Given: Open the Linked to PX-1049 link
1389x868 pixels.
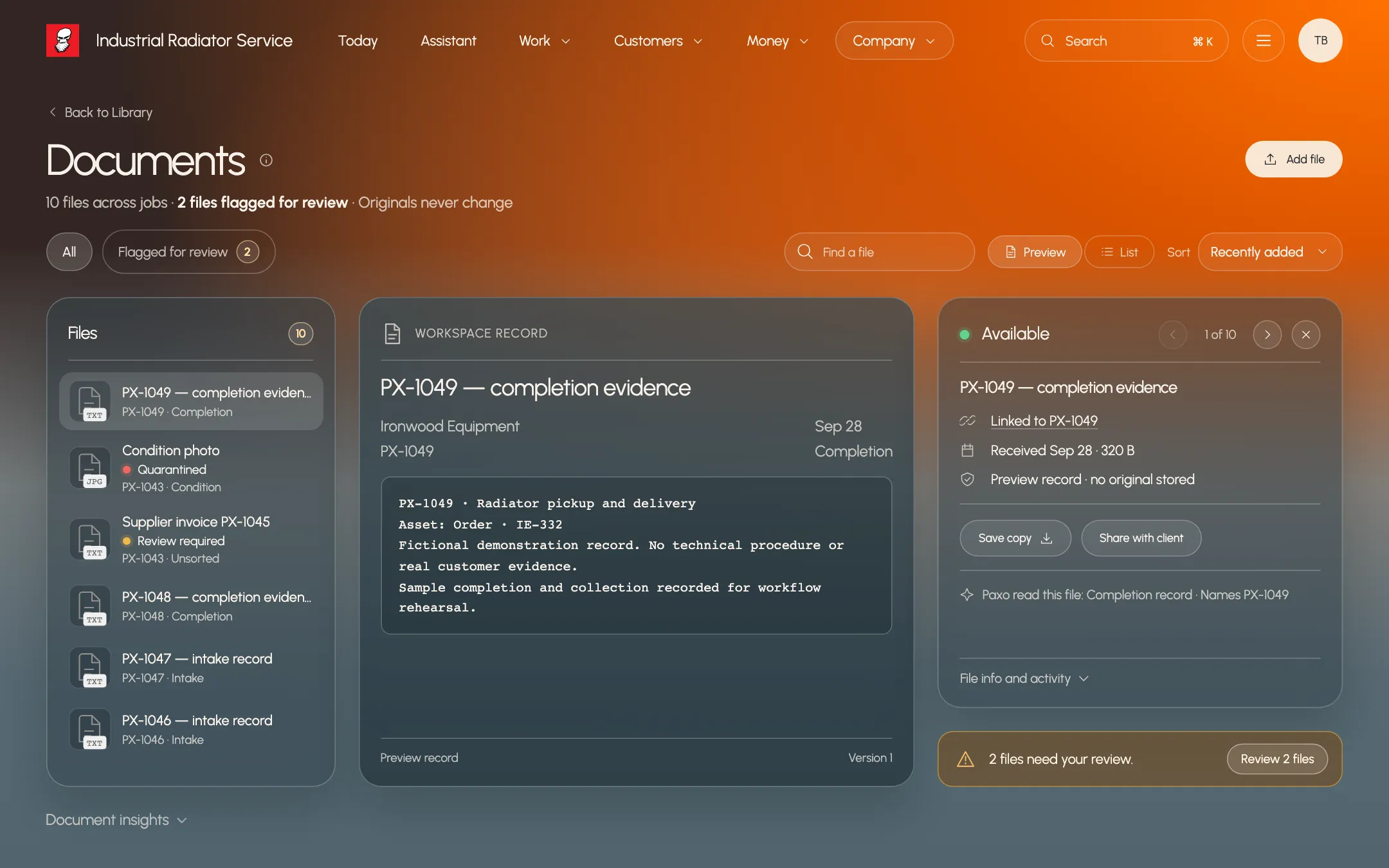Looking at the screenshot, I should (1044, 420).
